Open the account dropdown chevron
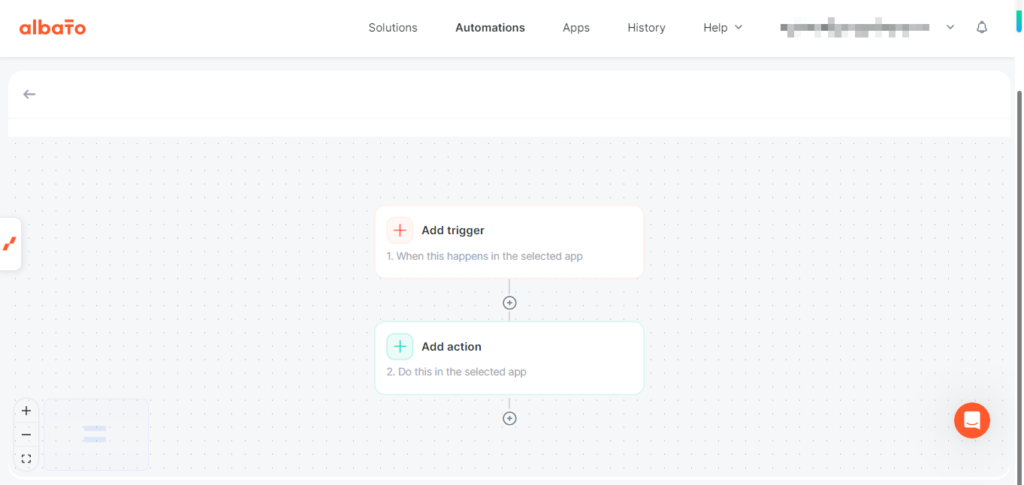The image size is (1024, 485). 950,27
